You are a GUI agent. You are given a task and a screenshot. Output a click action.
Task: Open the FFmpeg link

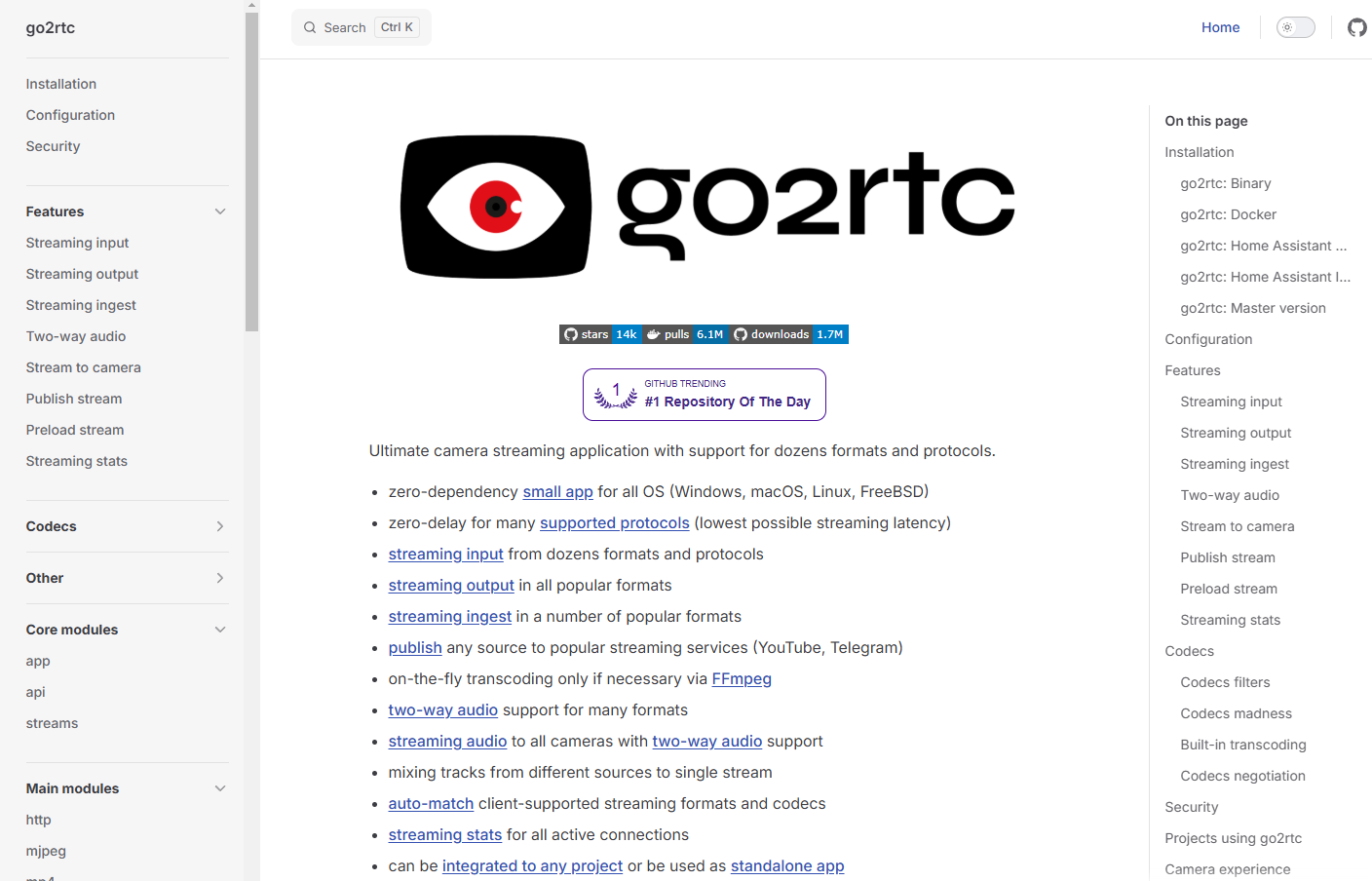tap(742, 678)
